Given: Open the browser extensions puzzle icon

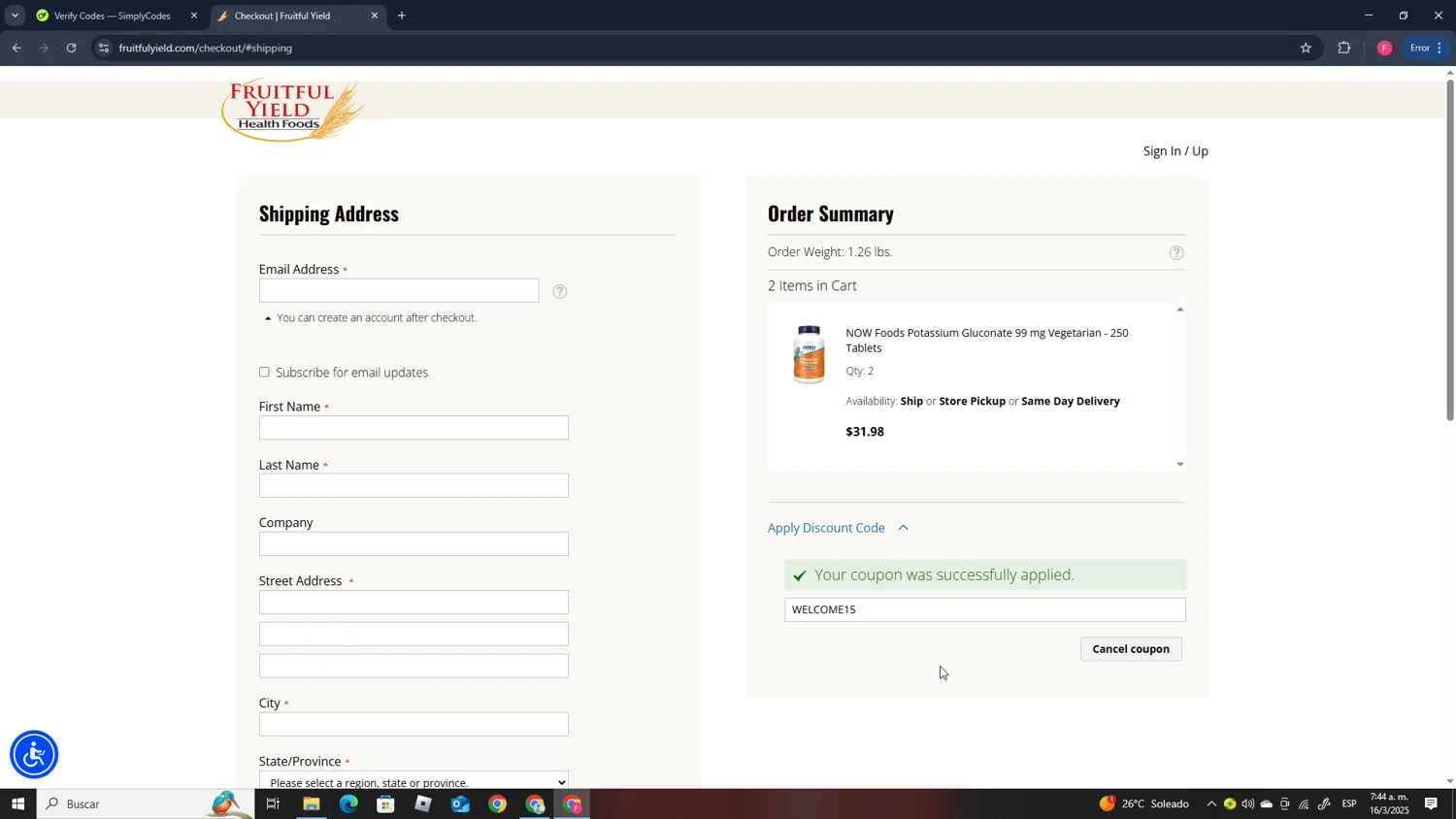Looking at the screenshot, I should [1344, 48].
